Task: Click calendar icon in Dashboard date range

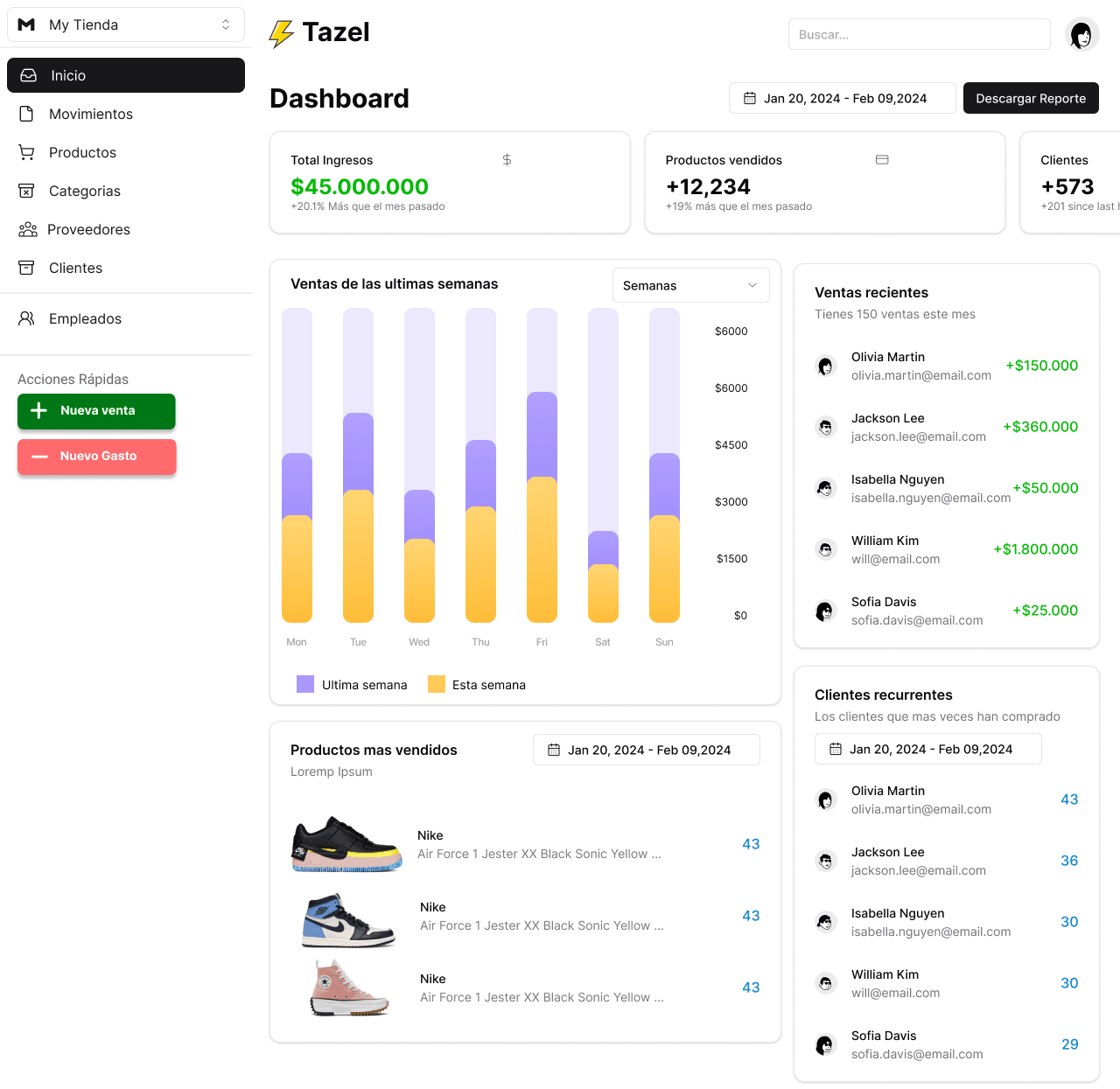Action: point(750,98)
